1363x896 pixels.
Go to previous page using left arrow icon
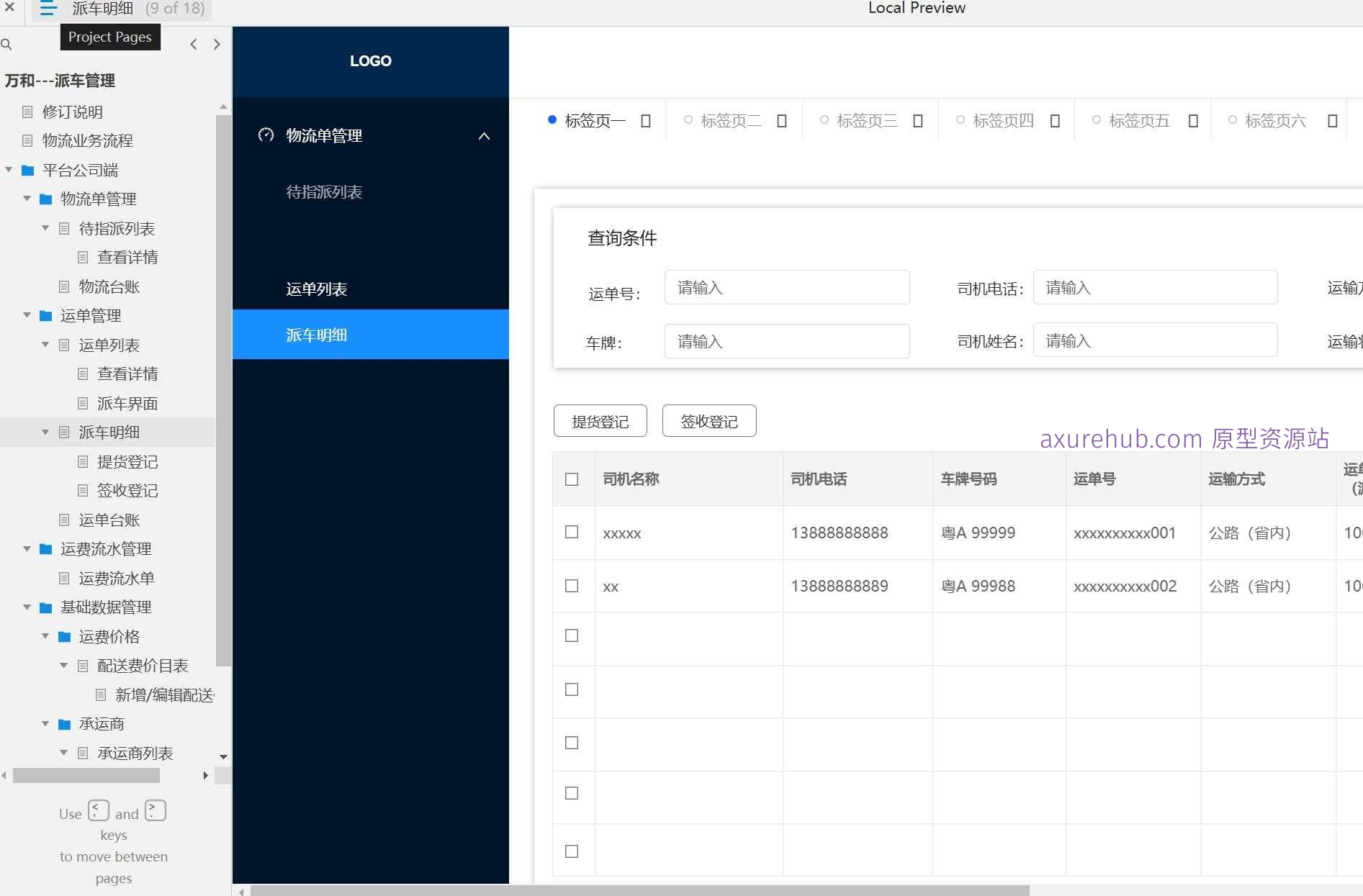[x=193, y=44]
